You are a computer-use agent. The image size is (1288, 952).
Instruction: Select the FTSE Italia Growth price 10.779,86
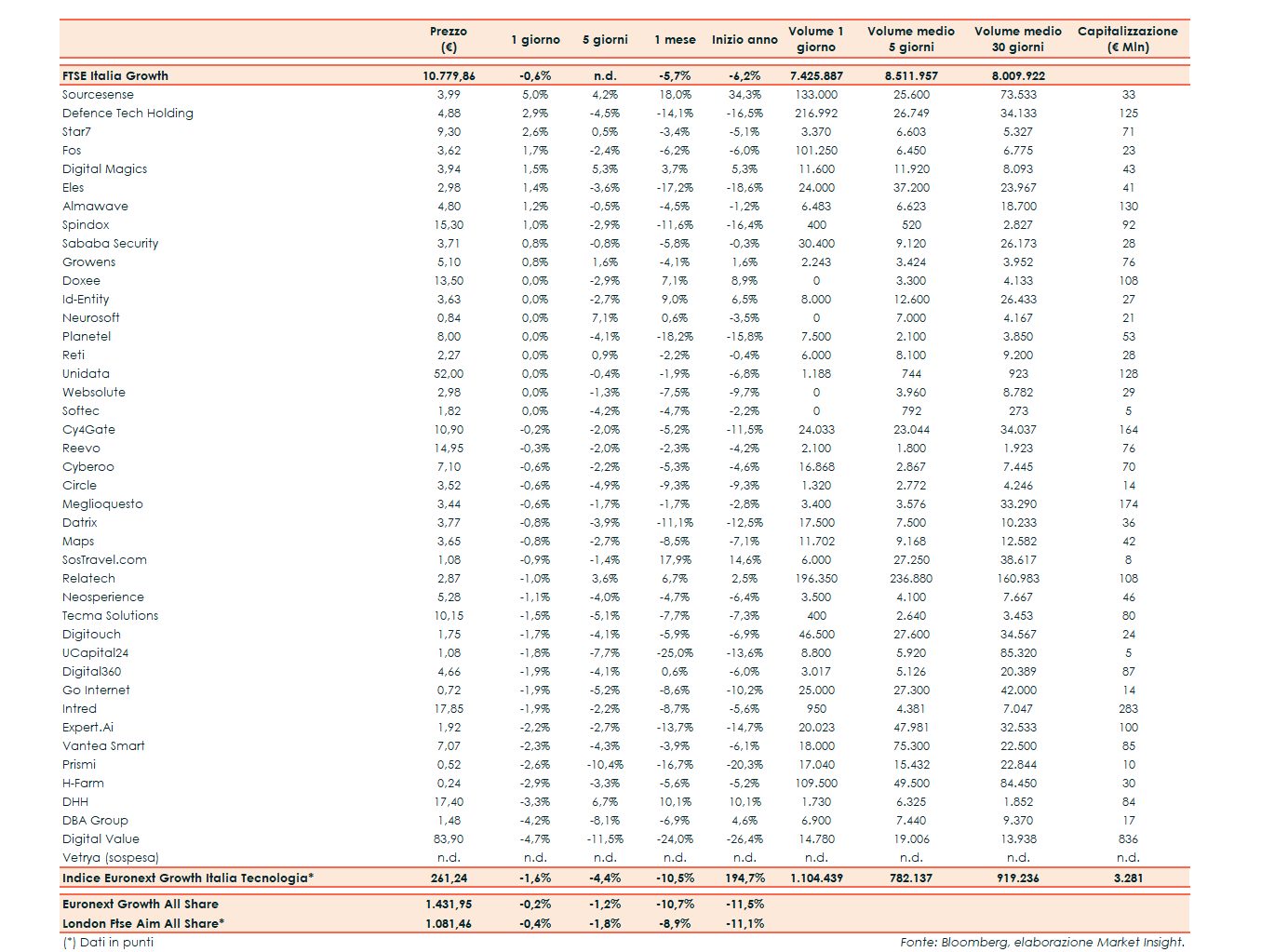(449, 75)
